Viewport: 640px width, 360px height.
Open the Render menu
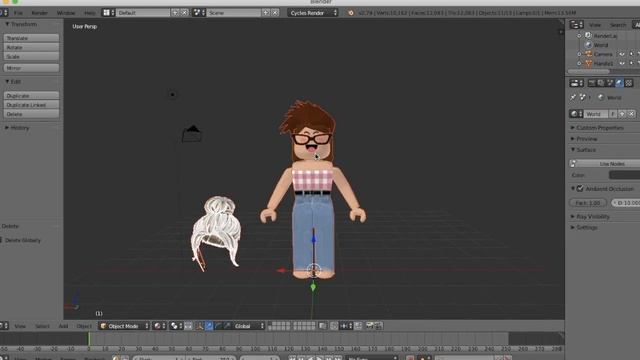(40, 13)
